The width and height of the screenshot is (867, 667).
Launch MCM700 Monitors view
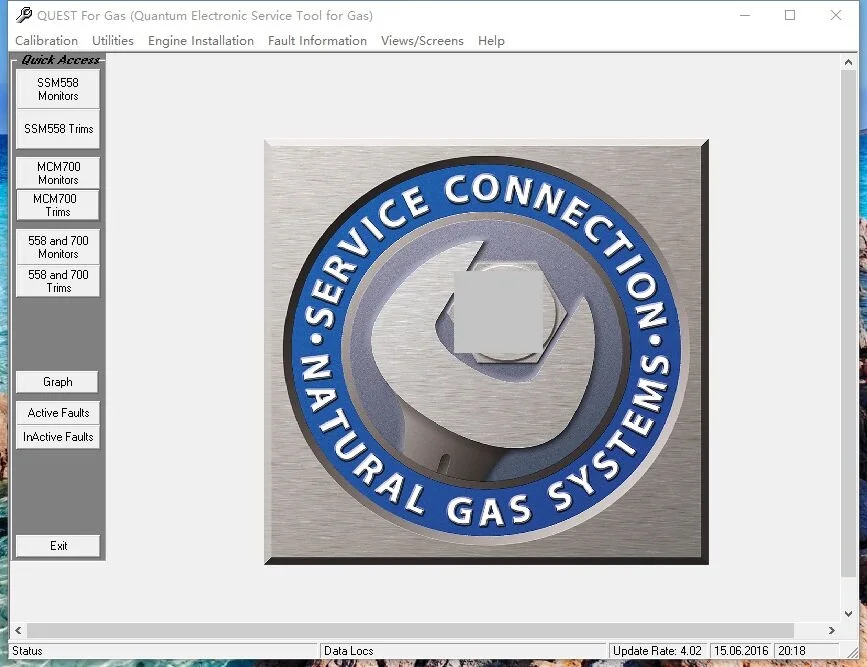tap(58, 173)
